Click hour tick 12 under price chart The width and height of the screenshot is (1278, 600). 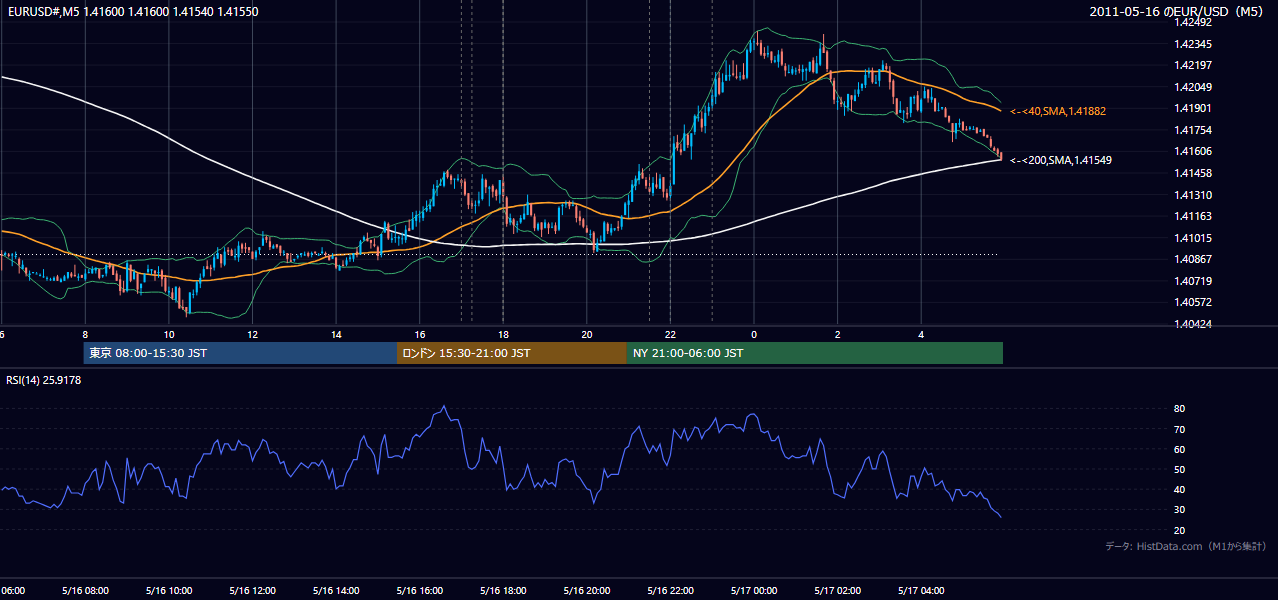pyautogui.click(x=252, y=335)
